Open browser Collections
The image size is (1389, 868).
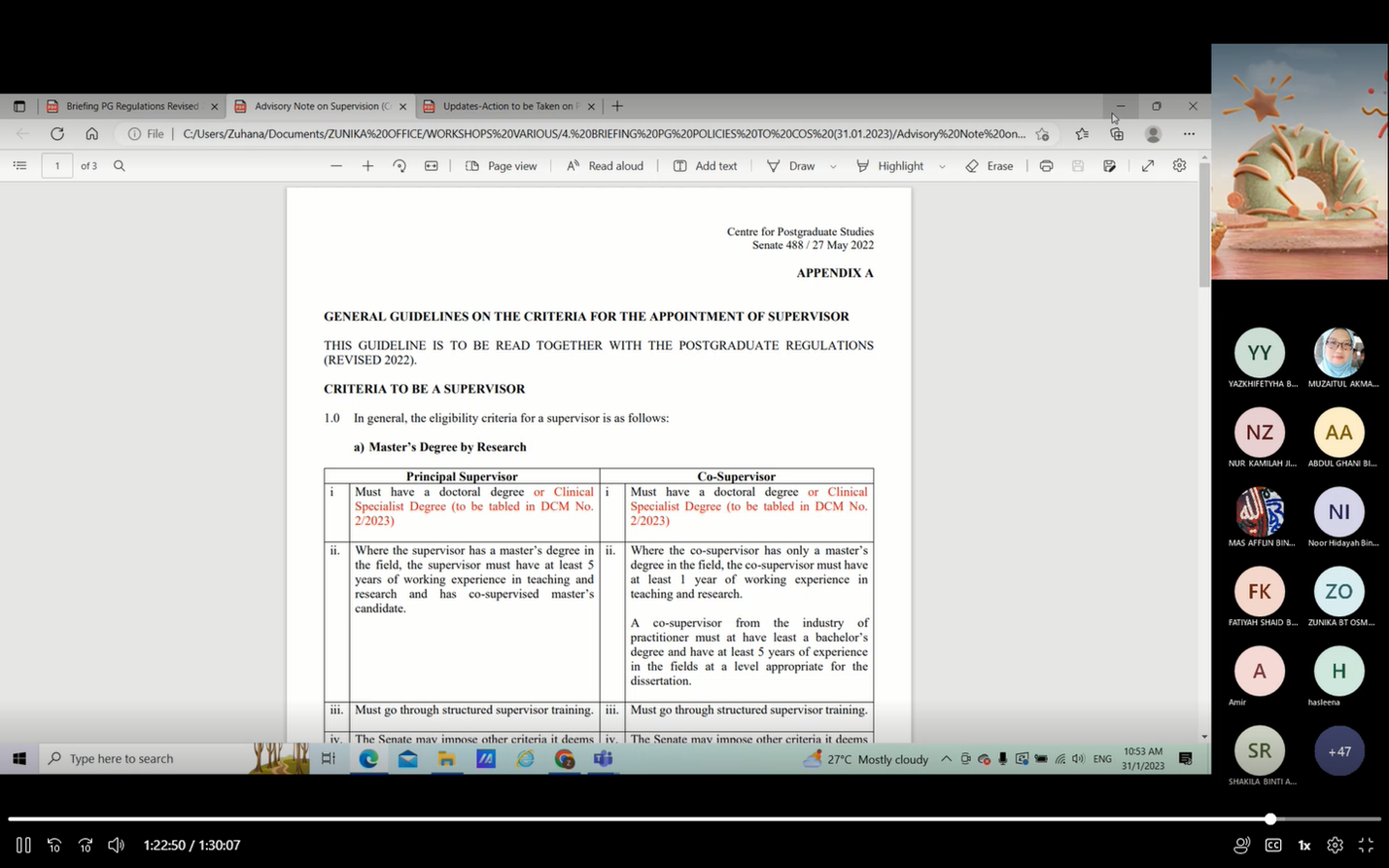pyautogui.click(x=1117, y=134)
